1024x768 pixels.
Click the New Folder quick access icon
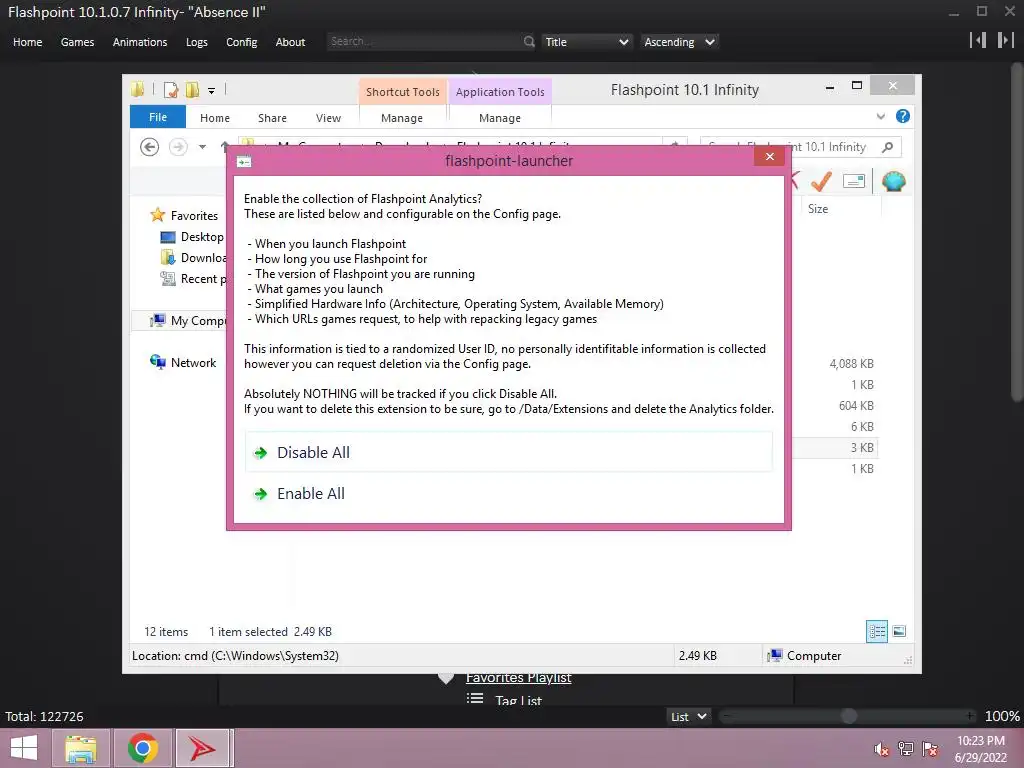point(192,89)
